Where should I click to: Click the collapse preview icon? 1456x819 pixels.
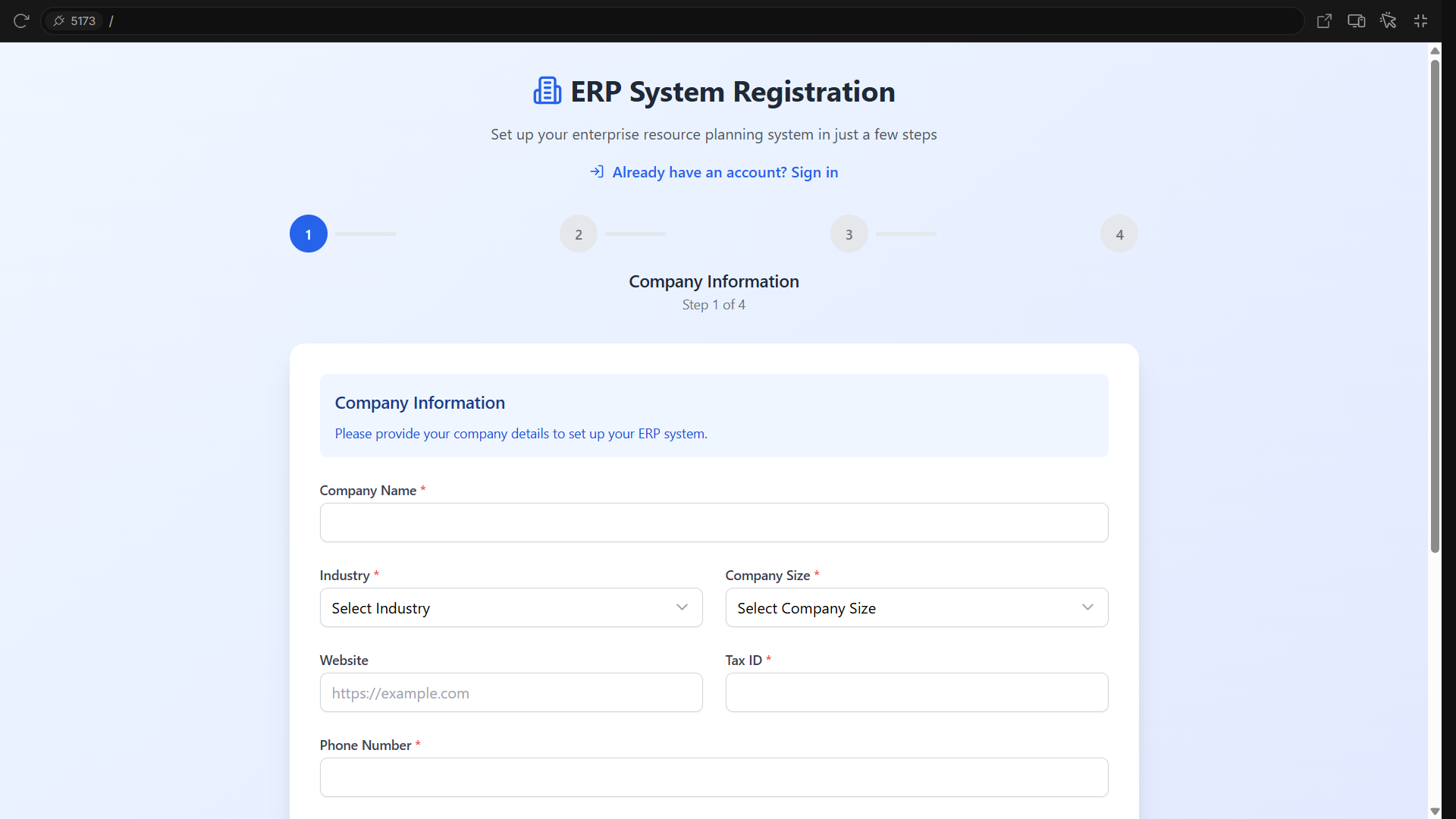coord(1420,21)
